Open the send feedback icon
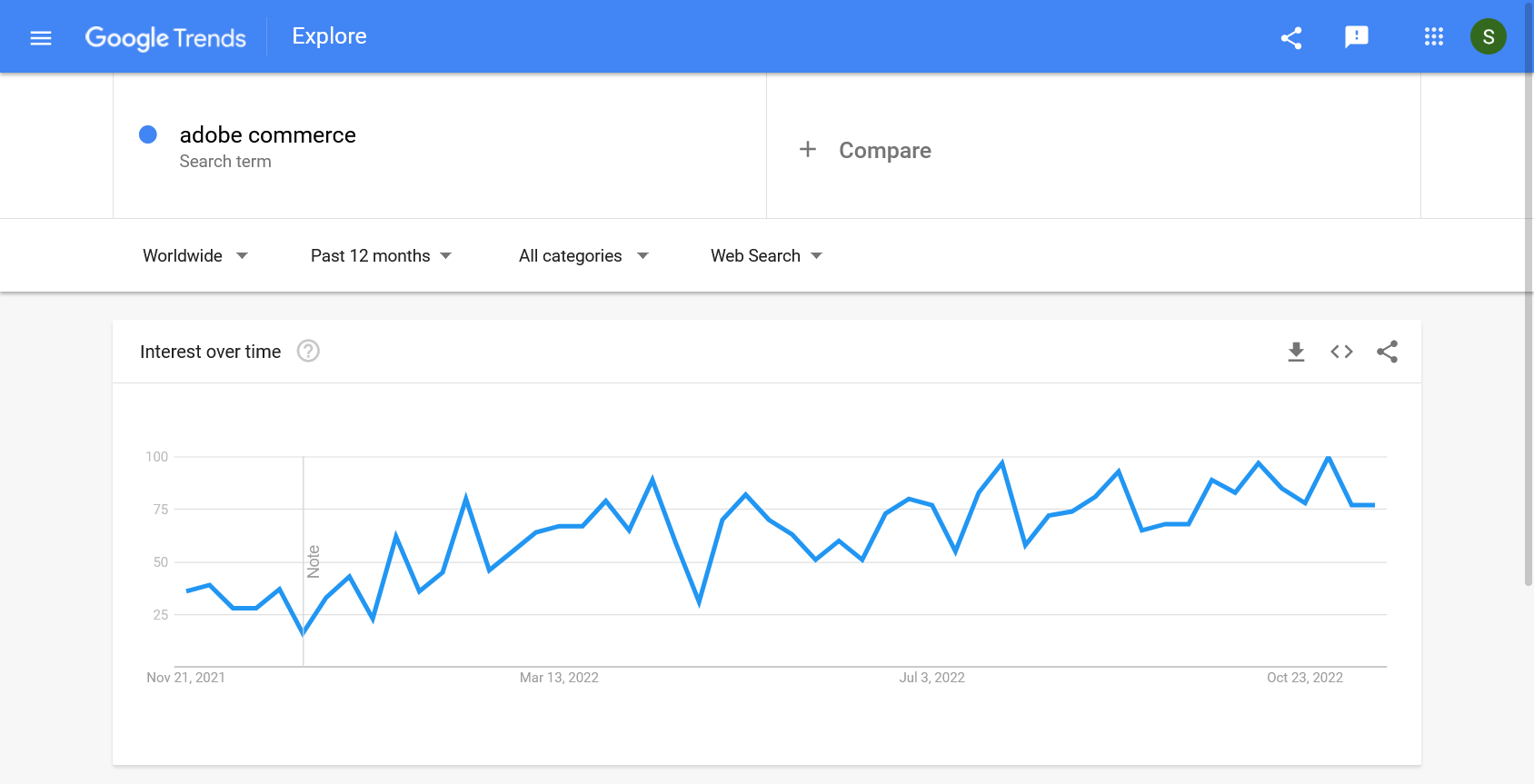 click(x=1356, y=36)
